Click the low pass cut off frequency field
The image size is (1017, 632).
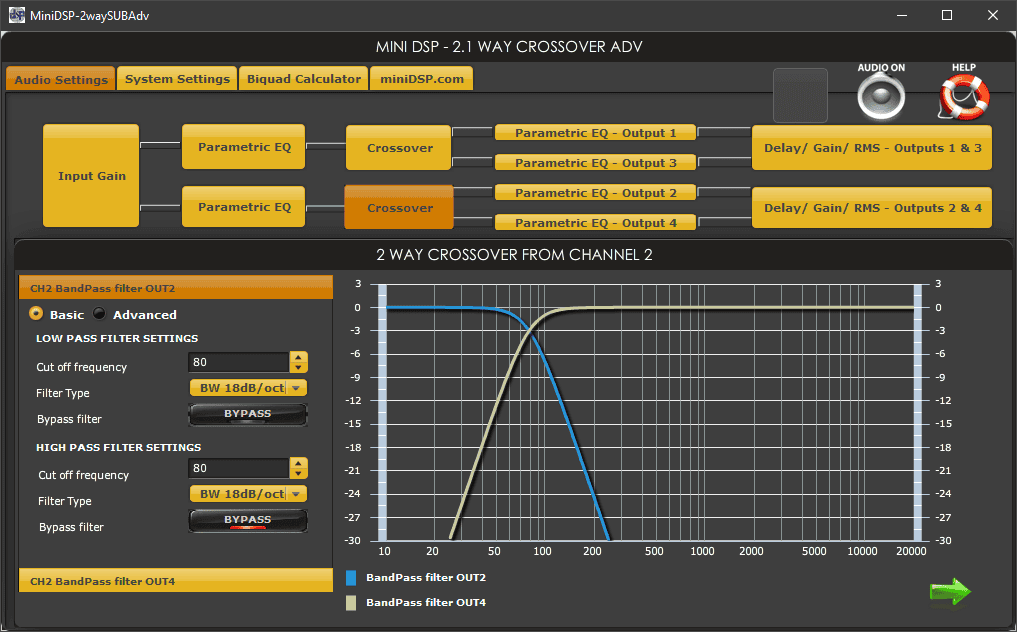(x=239, y=362)
